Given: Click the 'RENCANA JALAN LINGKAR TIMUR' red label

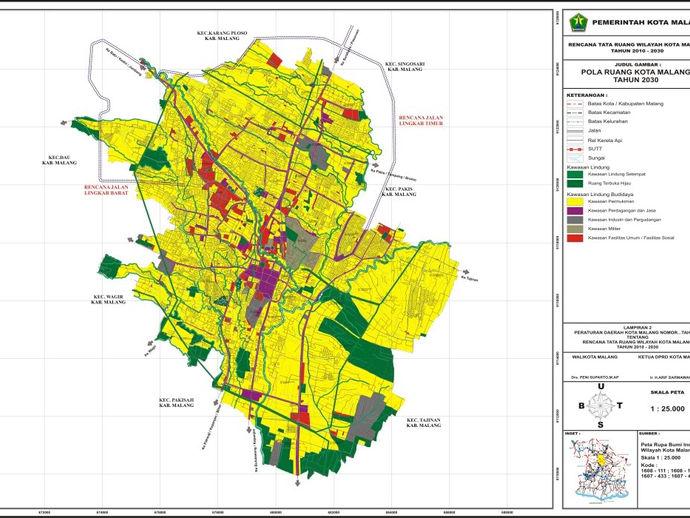Looking at the screenshot, I should [421, 121].
